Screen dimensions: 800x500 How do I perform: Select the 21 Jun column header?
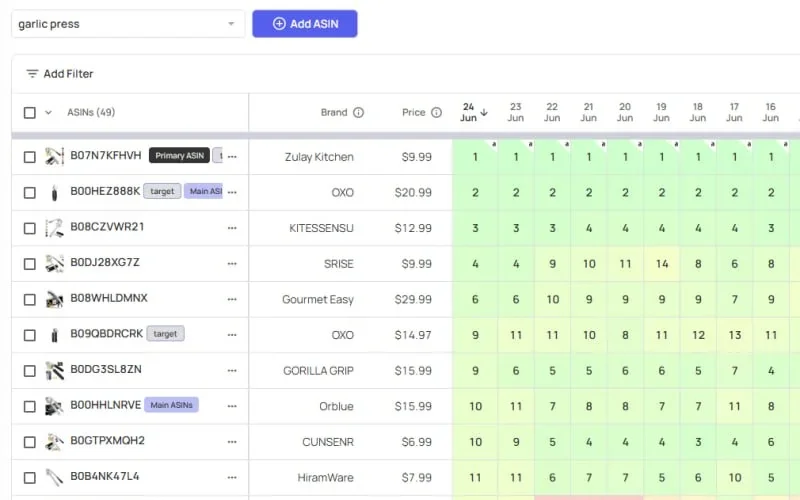(x=588, y=112)
